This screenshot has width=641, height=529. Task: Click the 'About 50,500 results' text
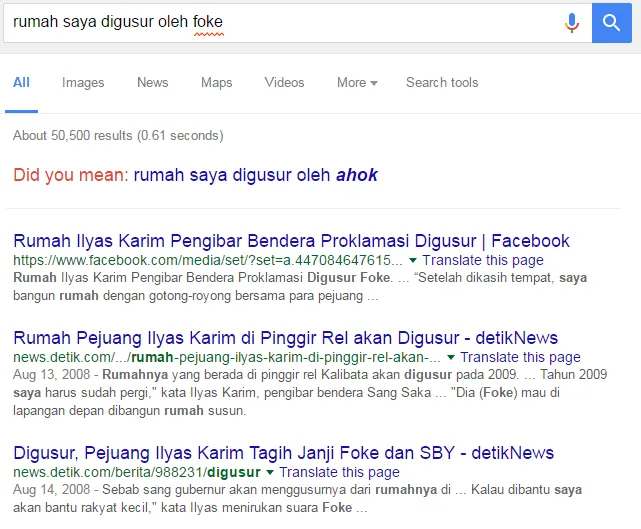tap(118, 135)
